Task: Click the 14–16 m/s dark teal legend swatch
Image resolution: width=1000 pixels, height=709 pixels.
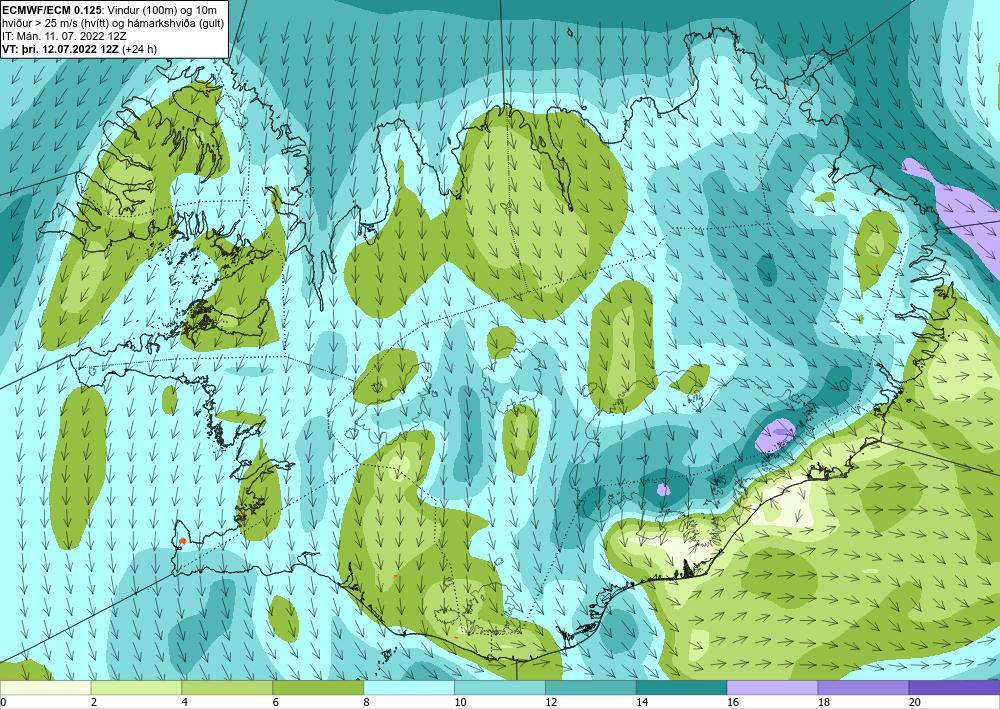Action: [x=682, y=687]
